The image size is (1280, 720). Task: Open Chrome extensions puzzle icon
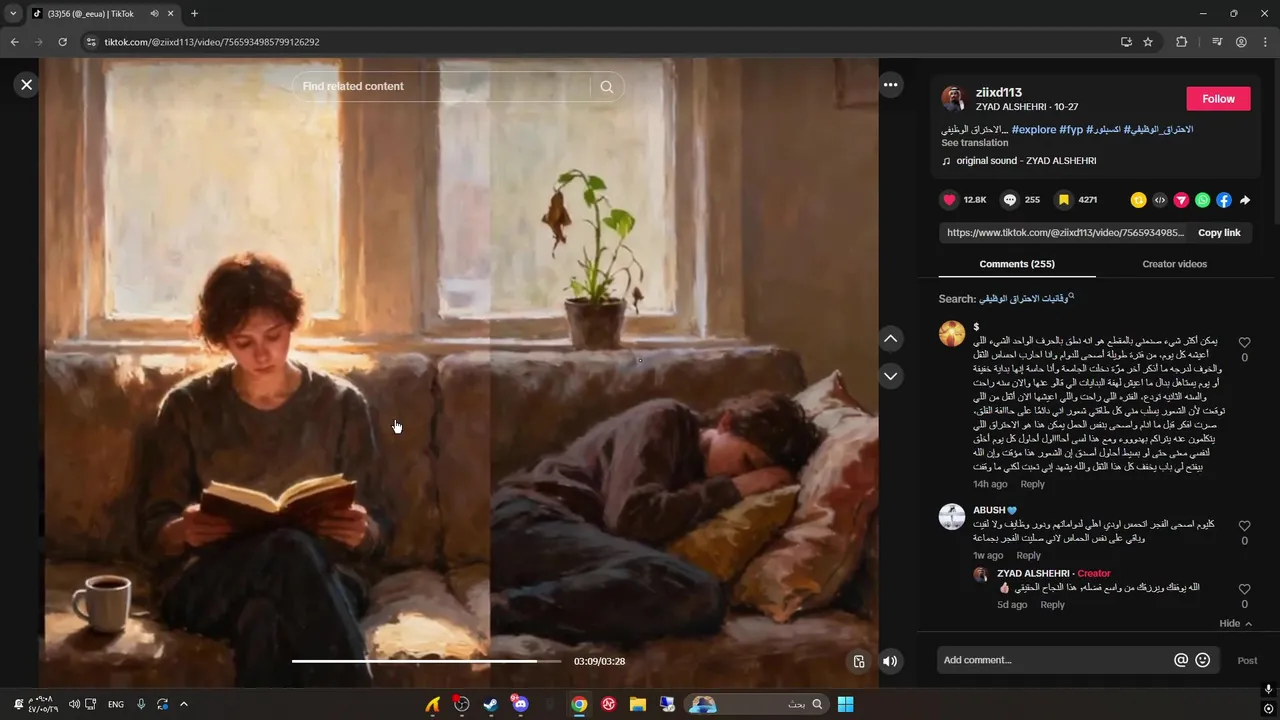pyautogui.click(x=1181, y=42)
